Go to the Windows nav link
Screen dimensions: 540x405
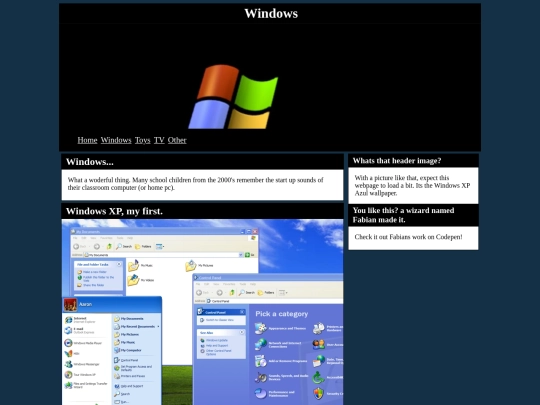[x=116, y=140]
